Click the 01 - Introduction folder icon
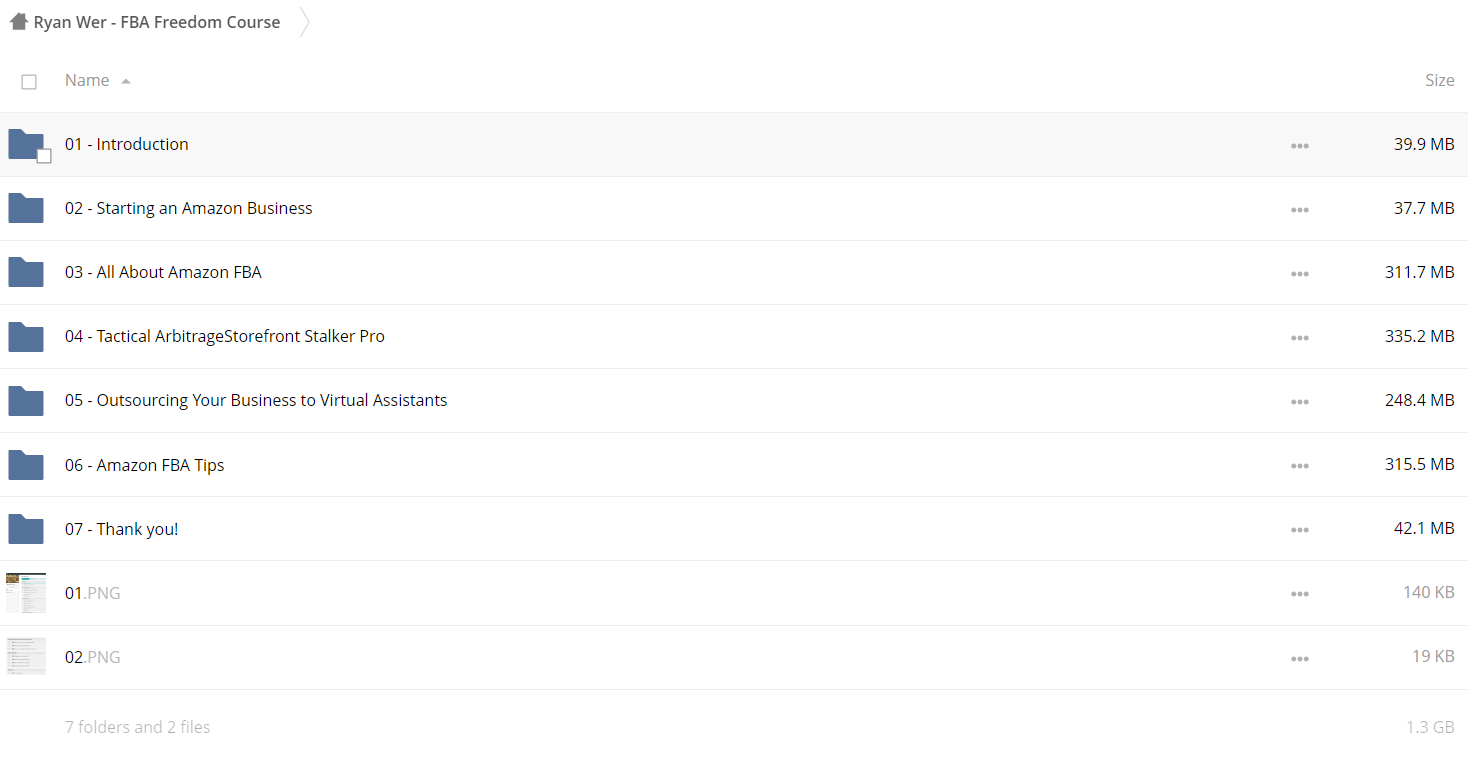This screenshot has height=772, width=1468. [x=26, y=144]
